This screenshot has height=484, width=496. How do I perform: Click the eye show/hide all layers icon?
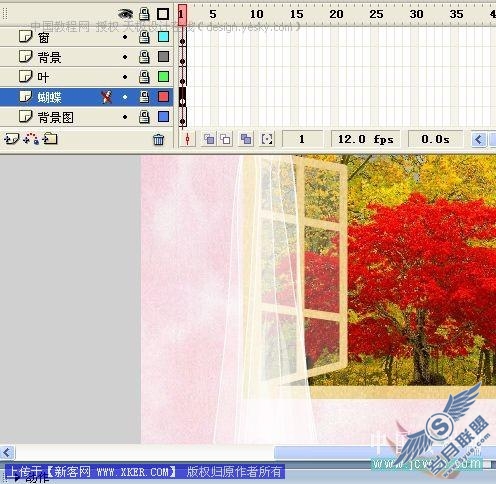point(125,14)
